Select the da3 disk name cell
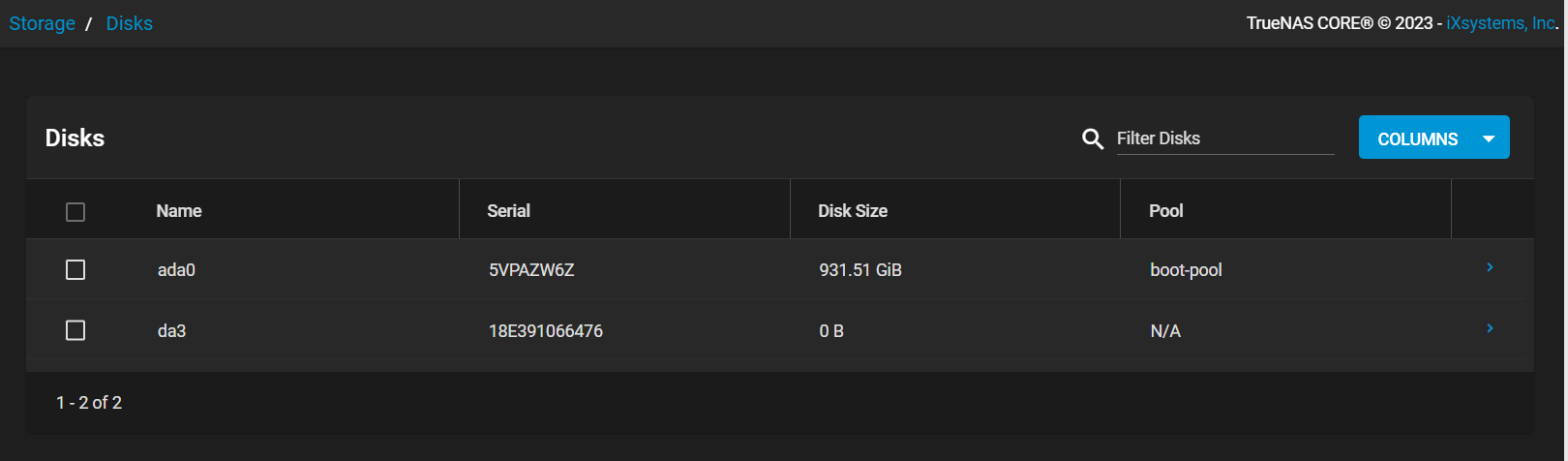This screenshot has width=1568, height=461. click(171, 331)
